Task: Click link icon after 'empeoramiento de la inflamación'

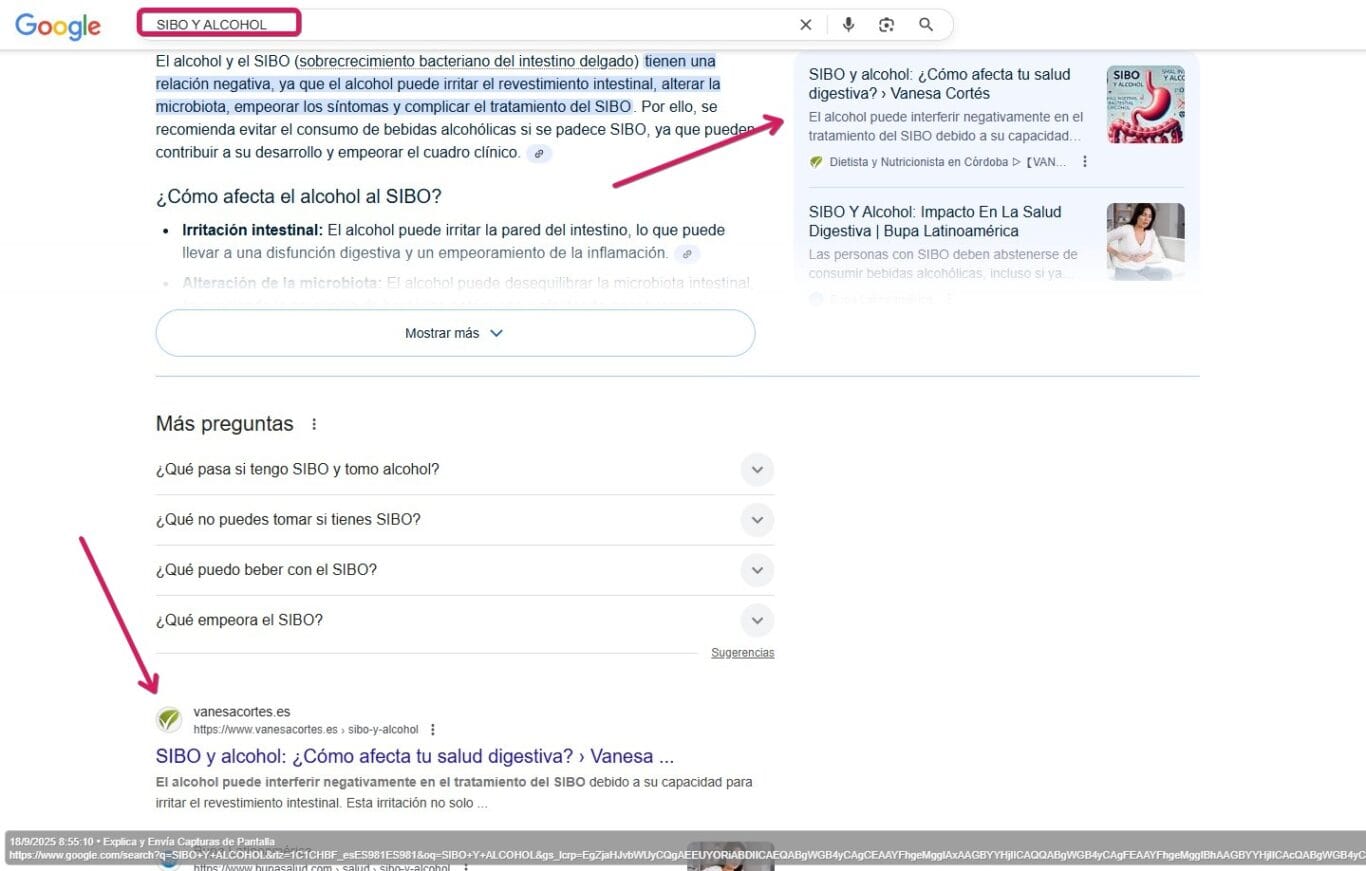Action: click(x=687, y=254)
